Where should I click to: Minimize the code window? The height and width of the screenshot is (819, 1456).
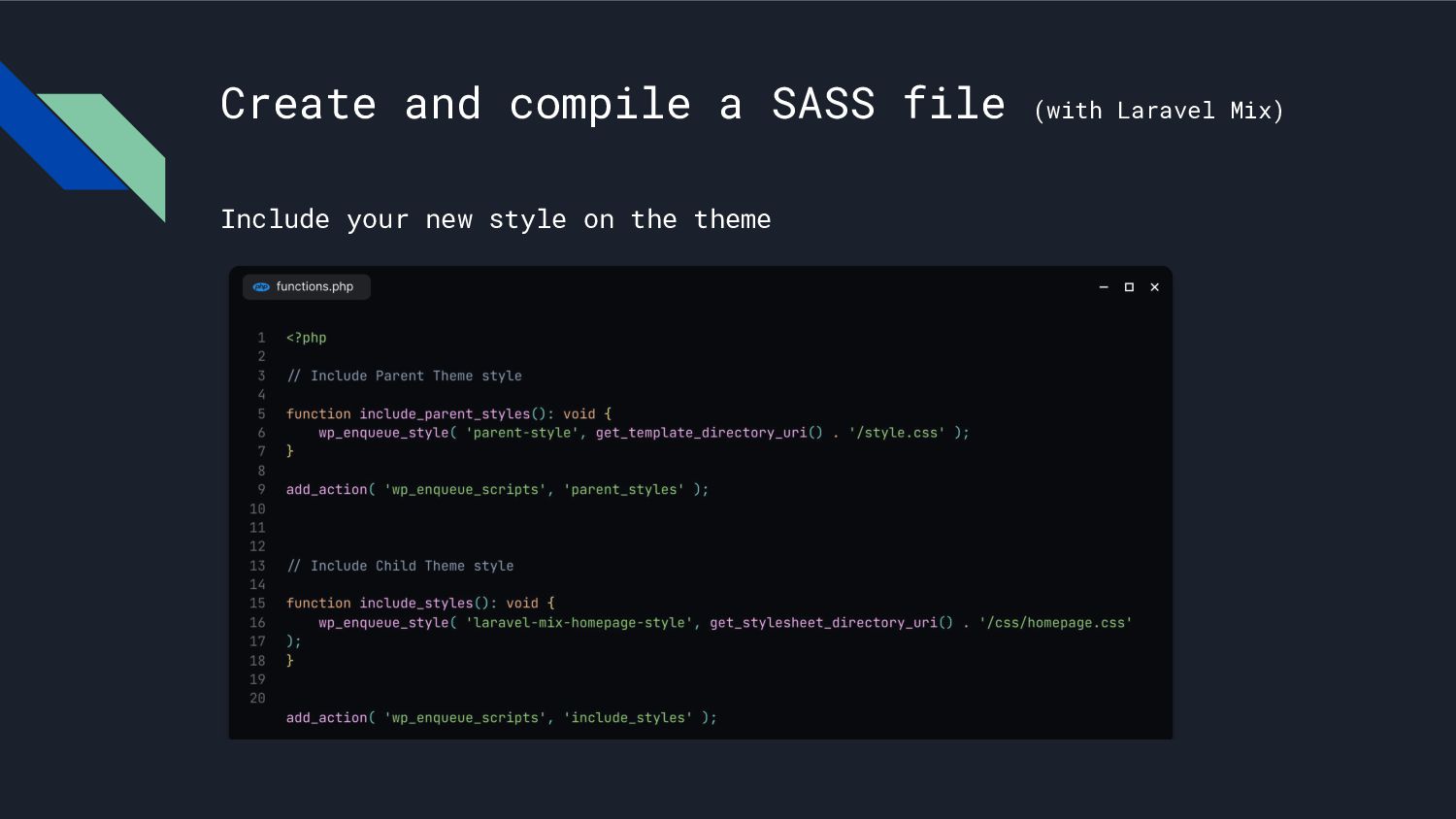tap(1104, 287)
